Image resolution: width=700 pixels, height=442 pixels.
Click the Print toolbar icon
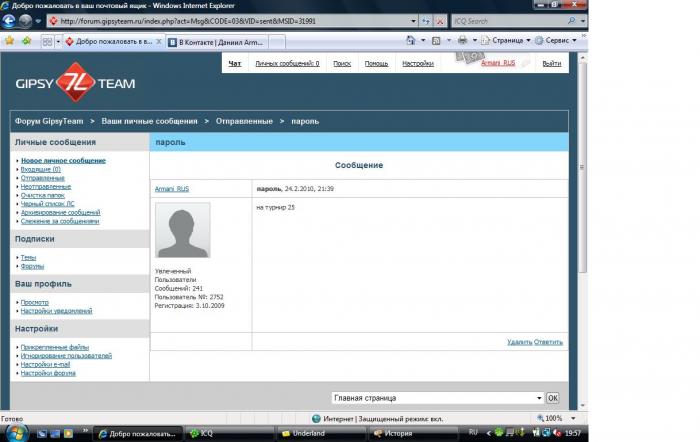click(x=462, y=41)
